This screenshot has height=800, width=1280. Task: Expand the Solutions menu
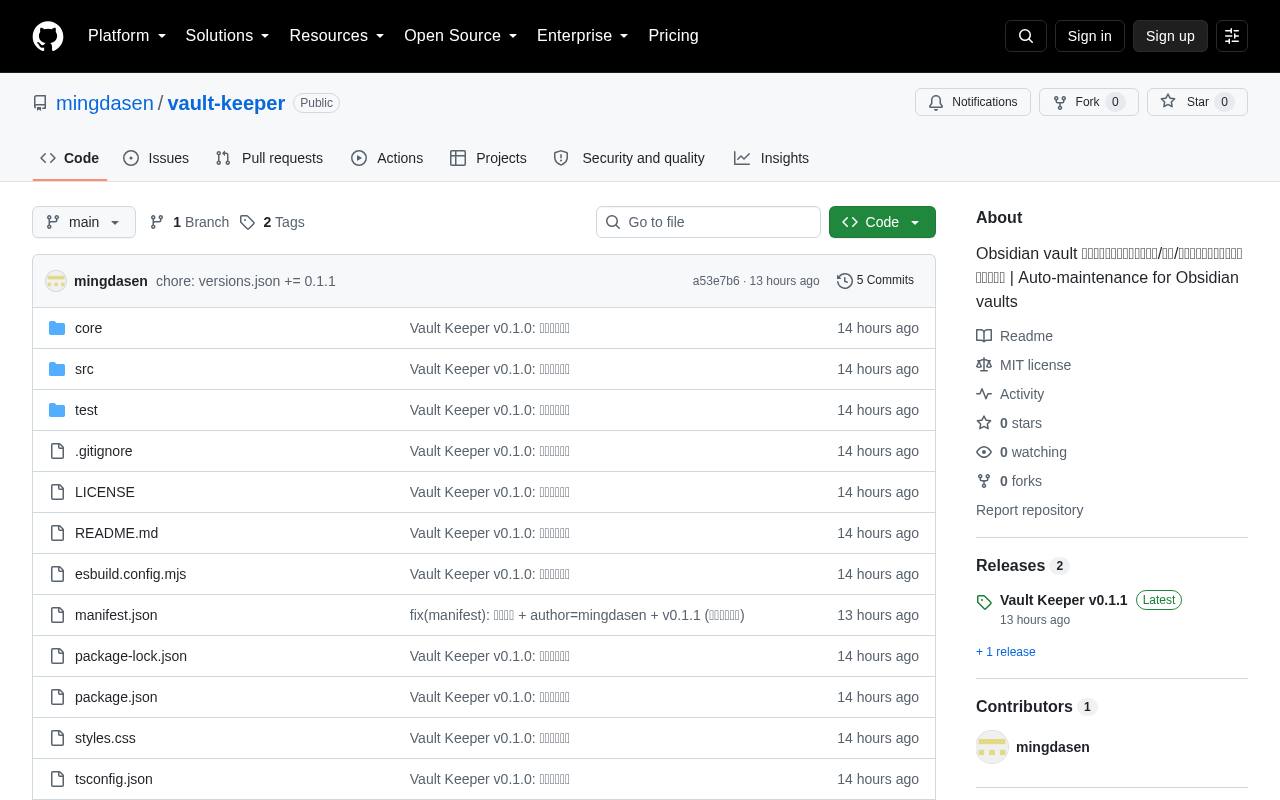[227, 36]
